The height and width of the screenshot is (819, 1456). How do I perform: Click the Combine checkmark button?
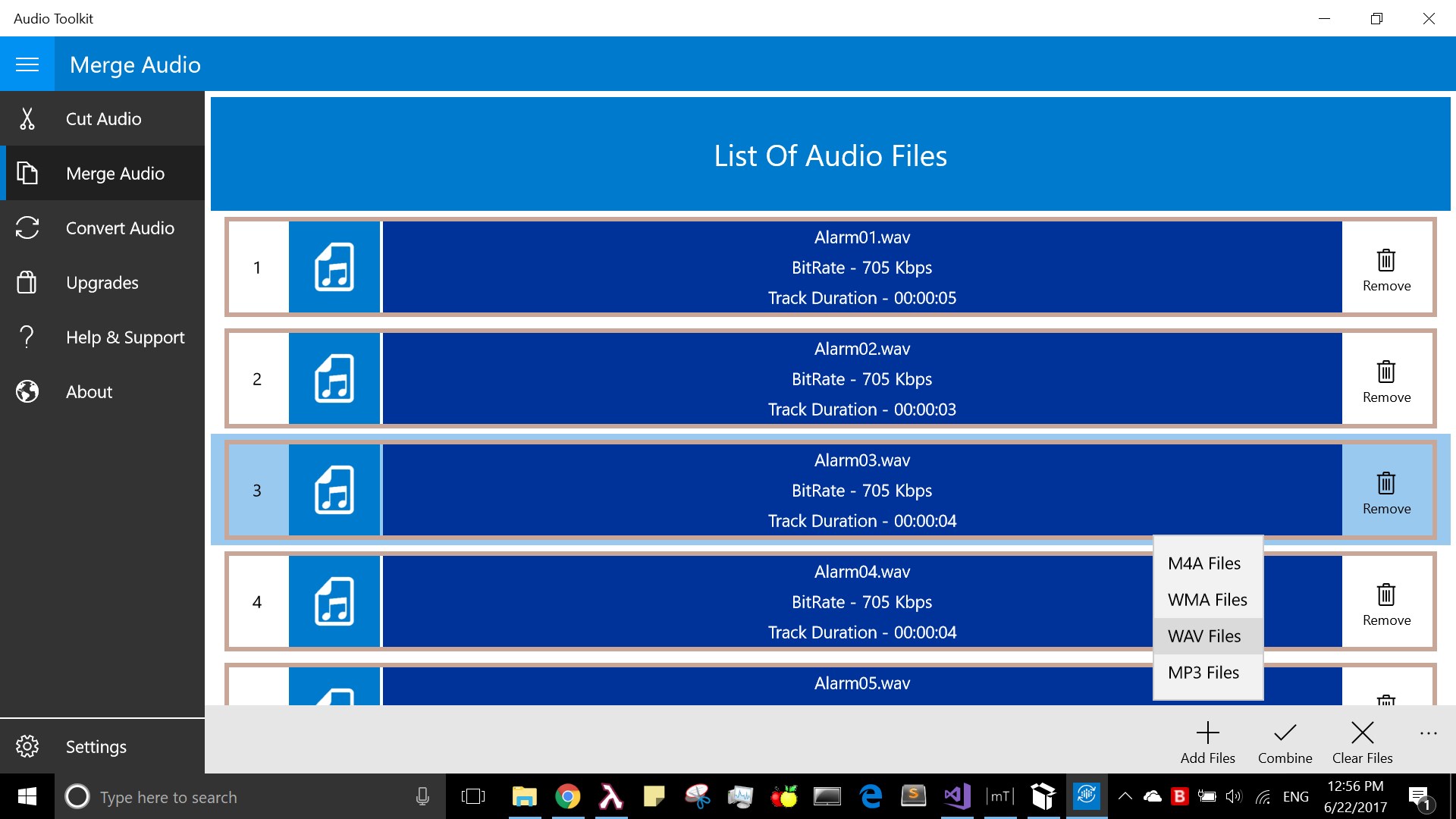pos(1285,739)
